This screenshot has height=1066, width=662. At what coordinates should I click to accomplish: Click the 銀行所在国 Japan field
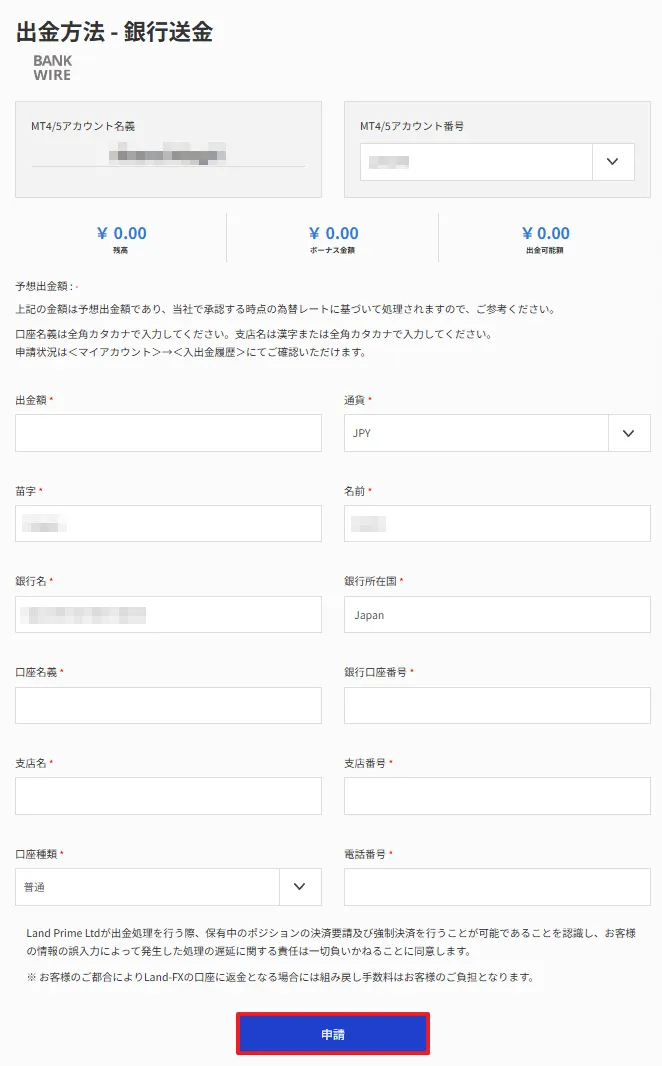tap(497, 615)
